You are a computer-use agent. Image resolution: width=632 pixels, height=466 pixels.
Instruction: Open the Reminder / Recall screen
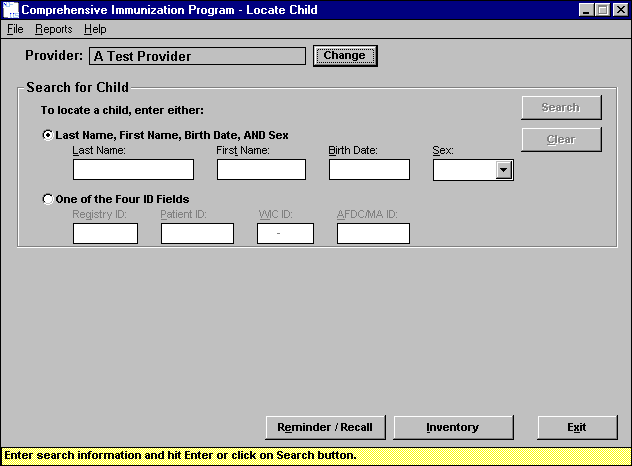(x=327, y=427)
